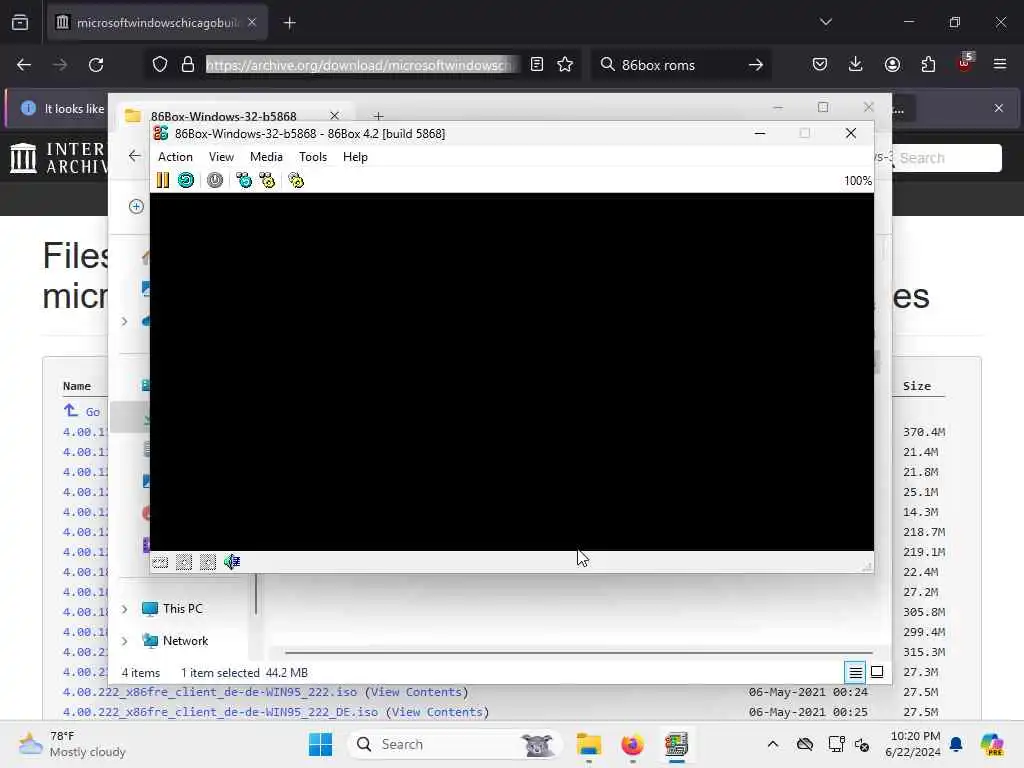Click the Internet Archive logo
Image resolution: width=1024 pixels, height=768 pixels.
click(x=57, y=158)
